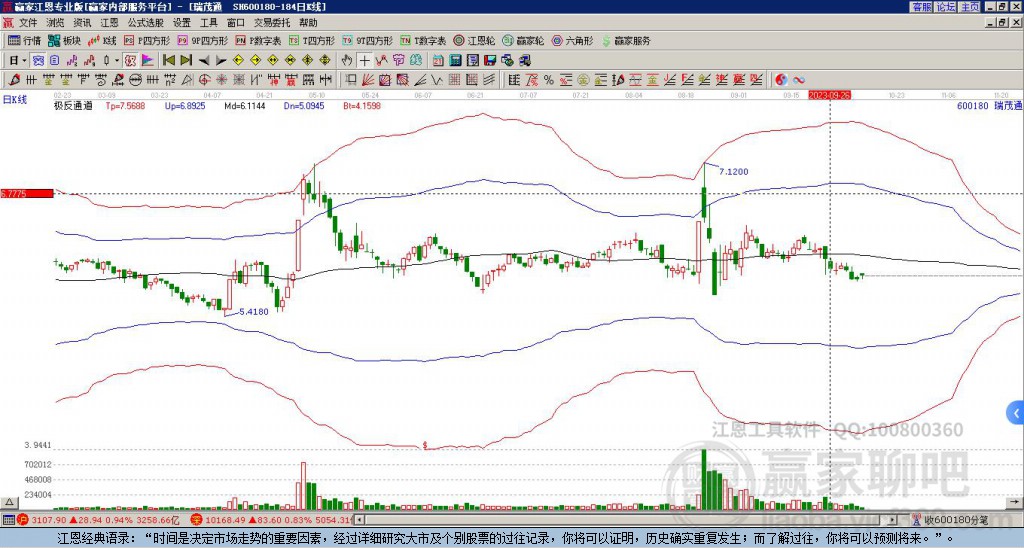
Task: Click the horizontal scrollbar right arrow
Action: (893, 520)
